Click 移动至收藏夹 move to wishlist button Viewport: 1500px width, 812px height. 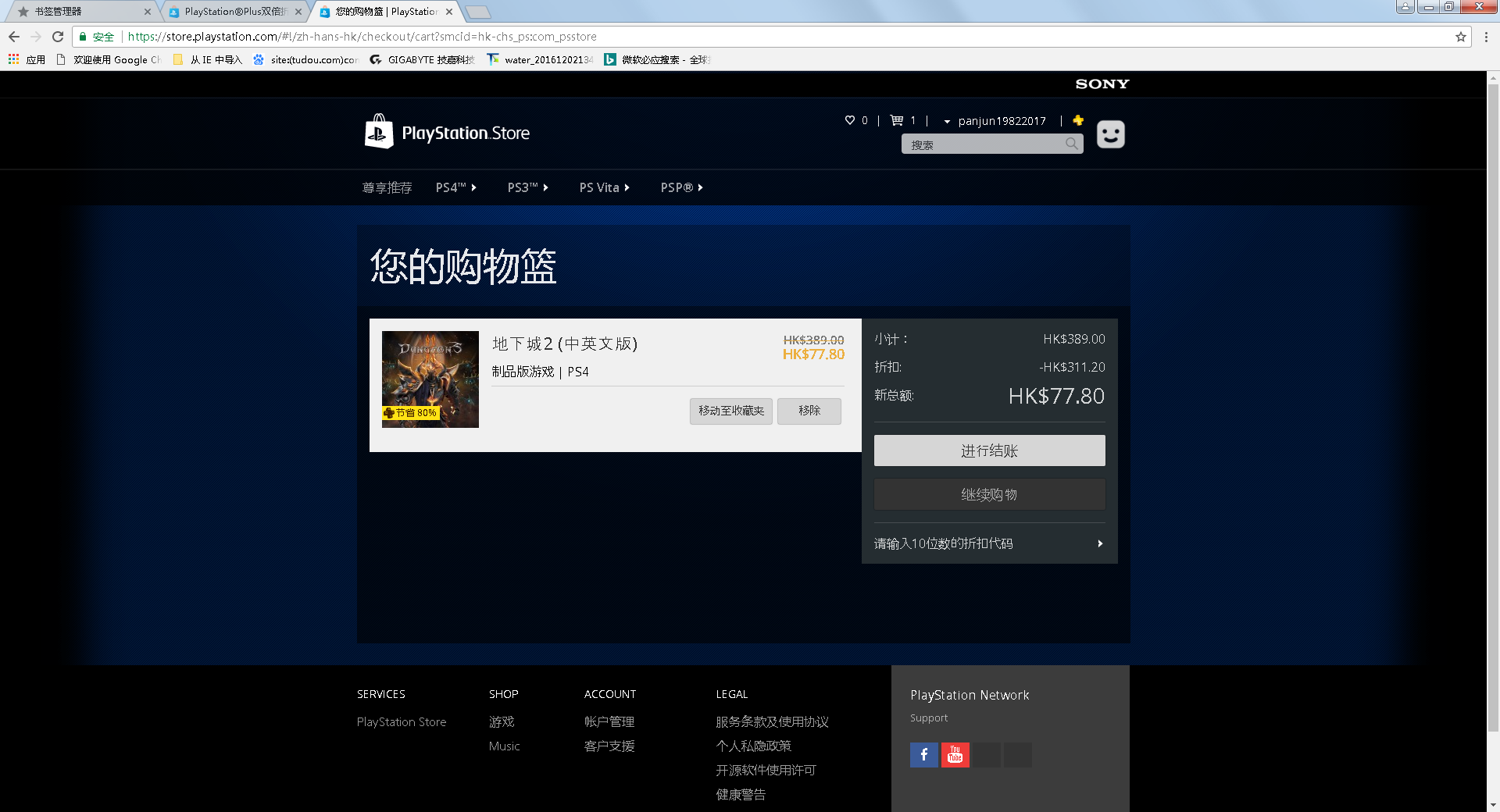pyautogui.click(x=730, y=411)
